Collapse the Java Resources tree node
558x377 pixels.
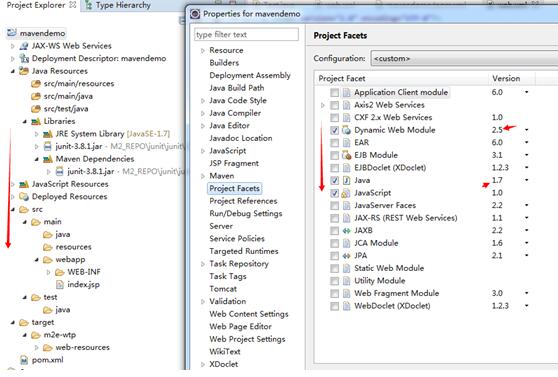coord(13,71)
